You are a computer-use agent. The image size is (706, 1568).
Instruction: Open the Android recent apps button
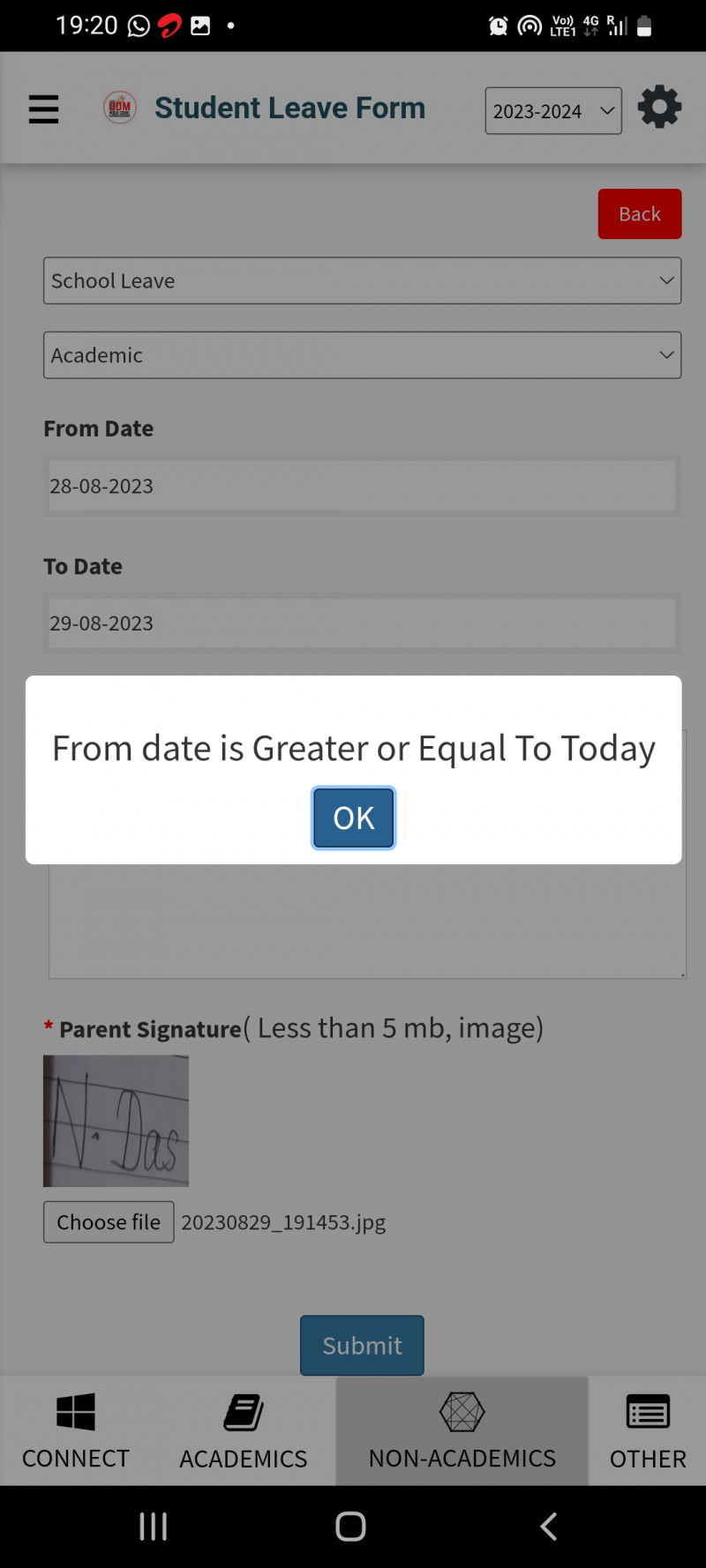coord(153,1527)
